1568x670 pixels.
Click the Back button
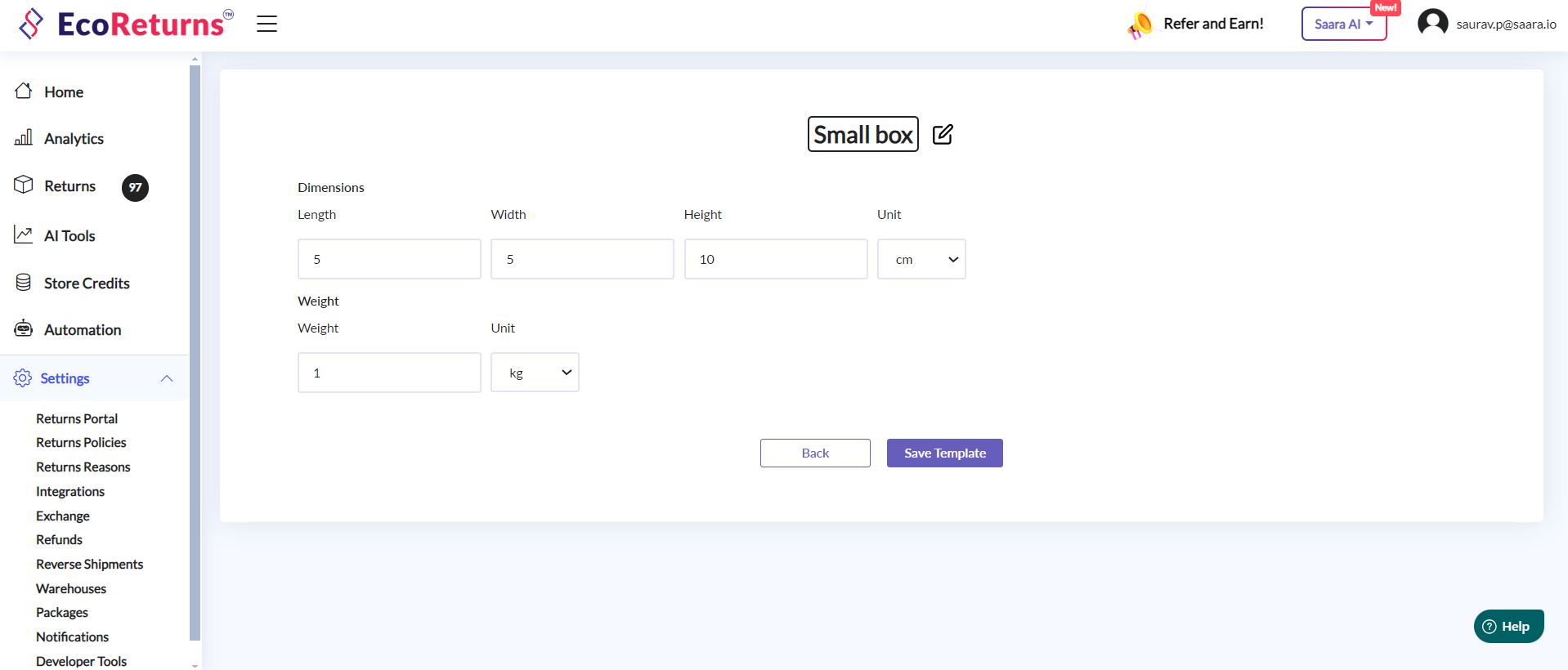coord(815,453)
